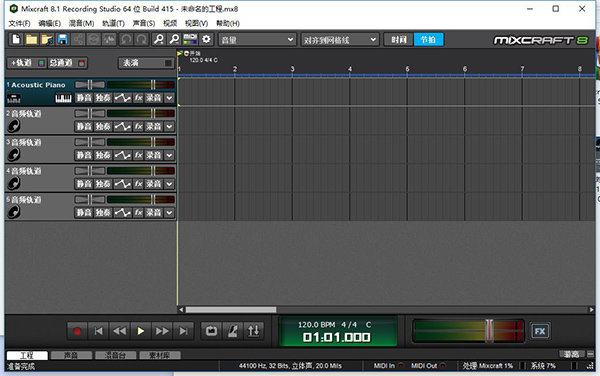Click the speaker icon on track 3
This screenshot has height=376, width=600.
point(14,155)
